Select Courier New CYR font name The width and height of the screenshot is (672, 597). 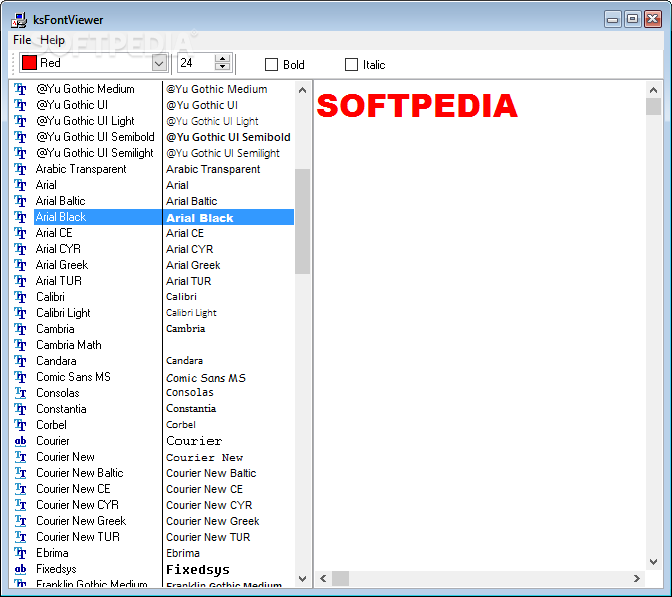click(77, 505)
